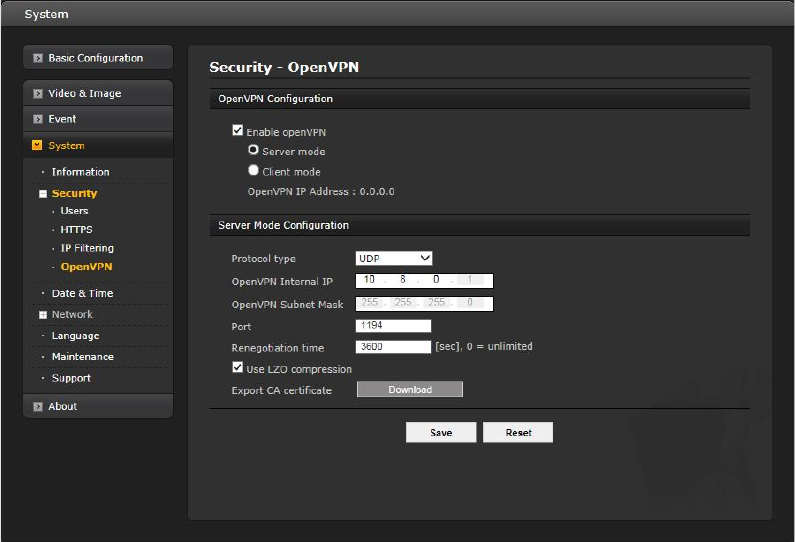Open Security section label
Screen dimensions: 795x542
pos(75,193)
